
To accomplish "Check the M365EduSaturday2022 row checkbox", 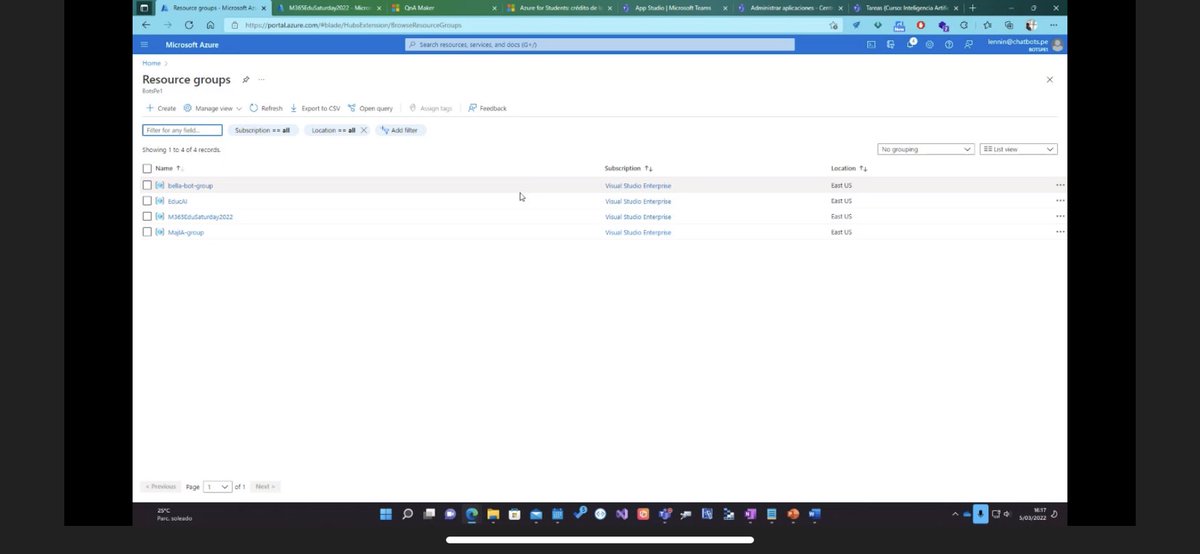I will pyautogui.click(x=147, y=216).
